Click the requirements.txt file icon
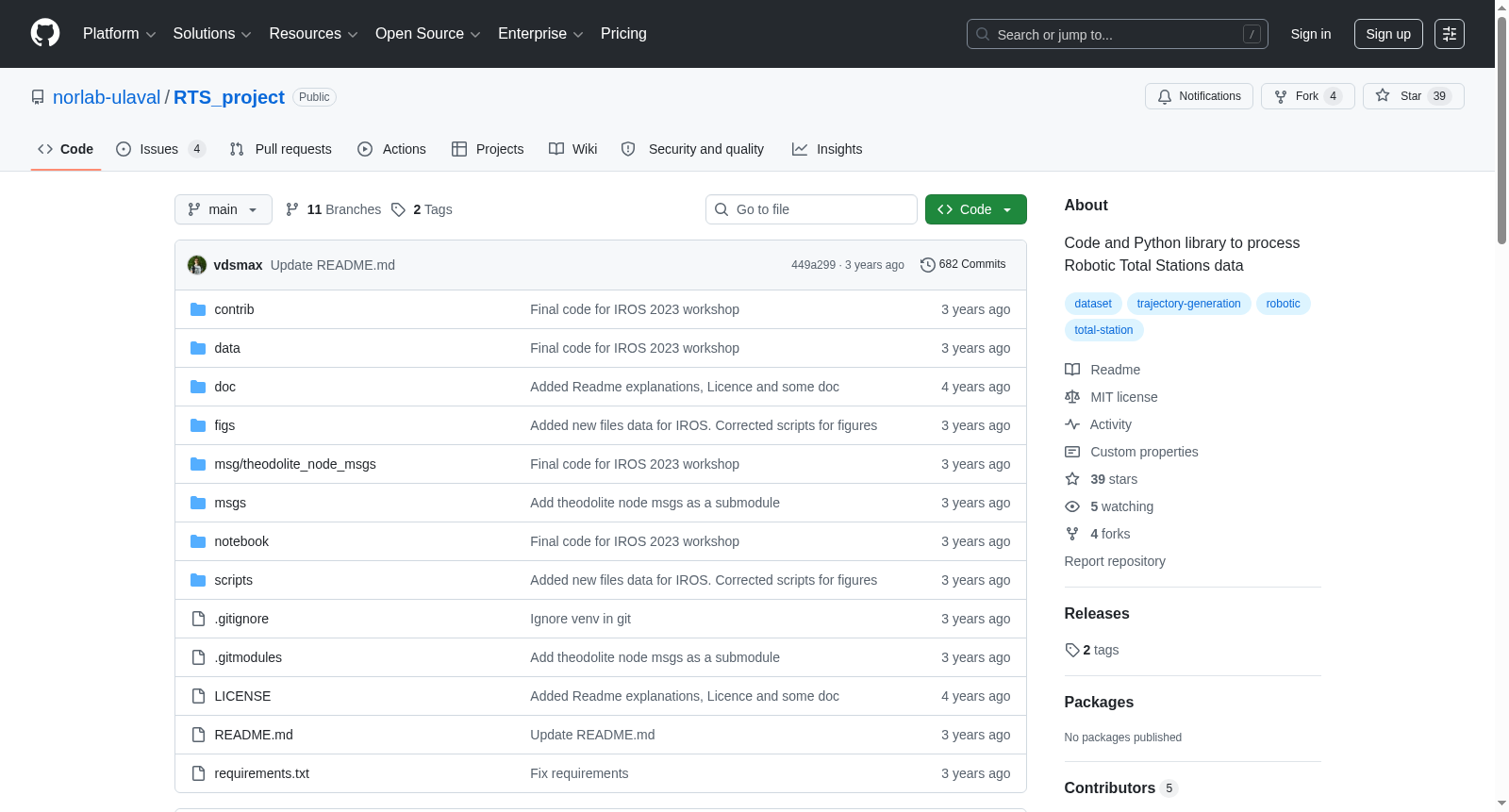The height and width of the screenshot is (812, 1509). tap(198, 773)
